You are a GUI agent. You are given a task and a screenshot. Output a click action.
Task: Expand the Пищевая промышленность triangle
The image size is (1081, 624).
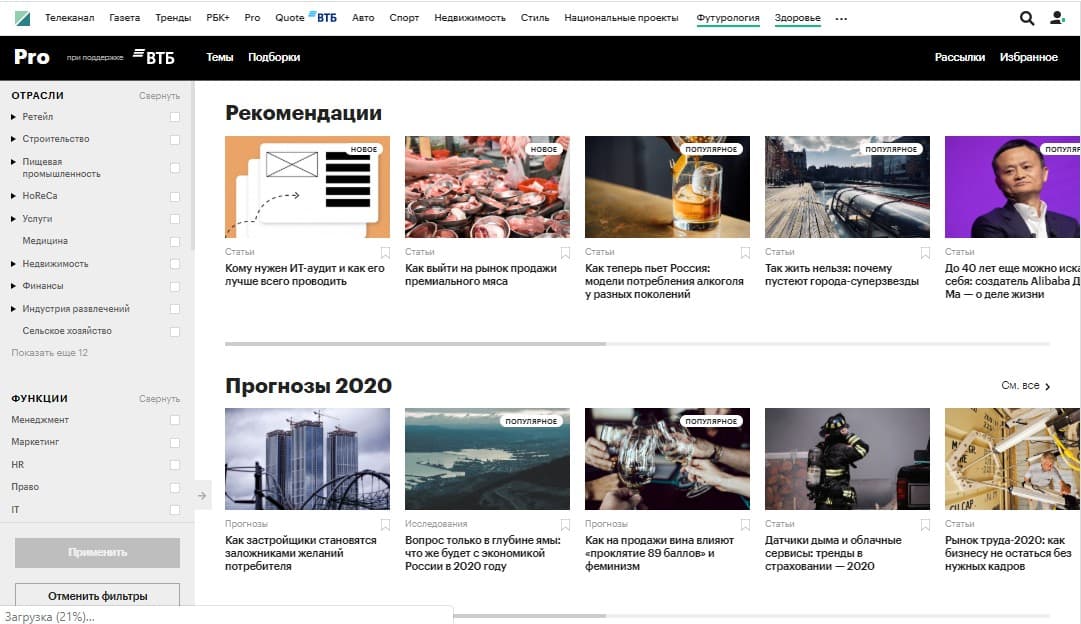[x=13, y=161]
